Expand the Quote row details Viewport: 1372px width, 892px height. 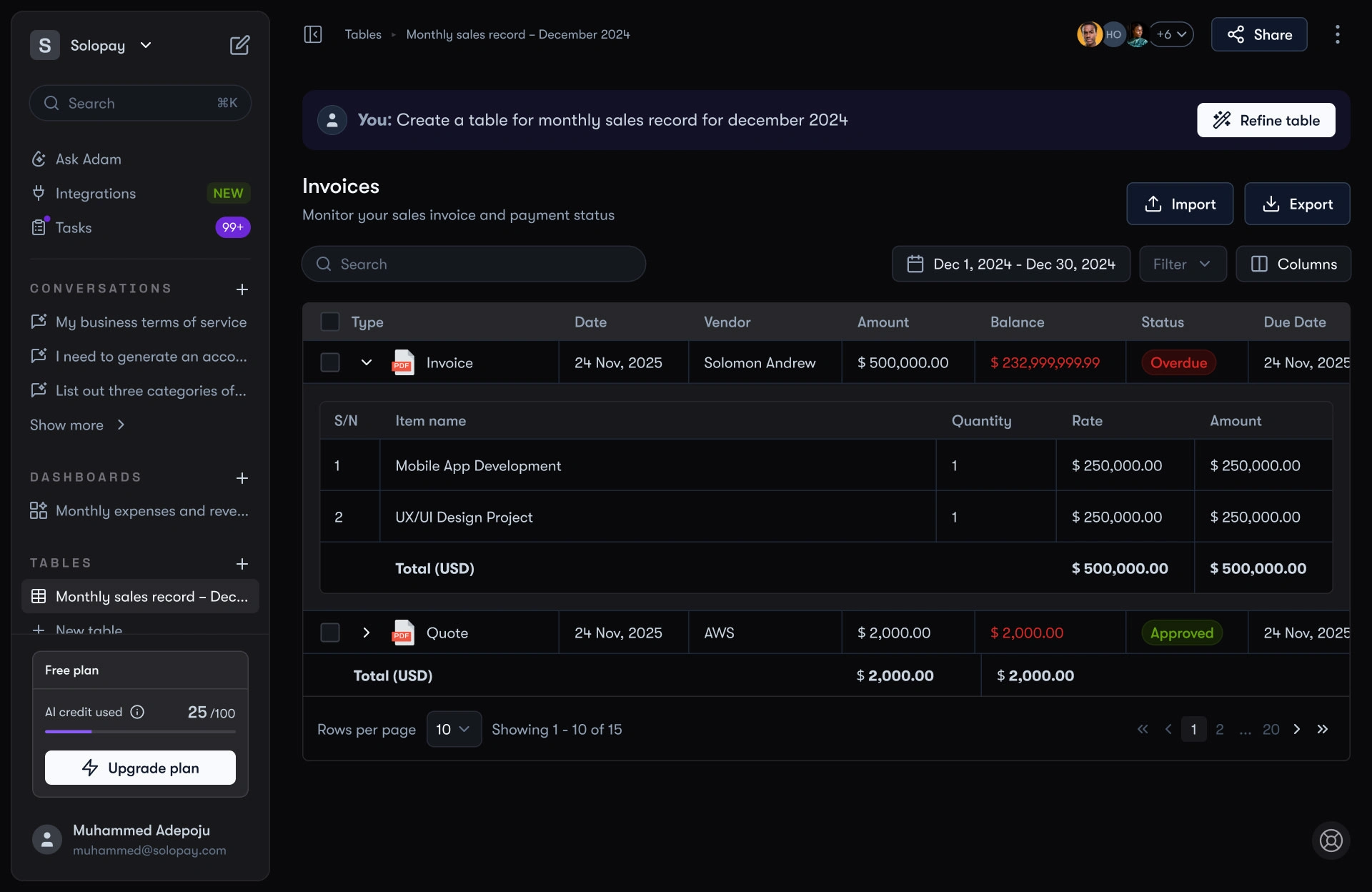367,633
